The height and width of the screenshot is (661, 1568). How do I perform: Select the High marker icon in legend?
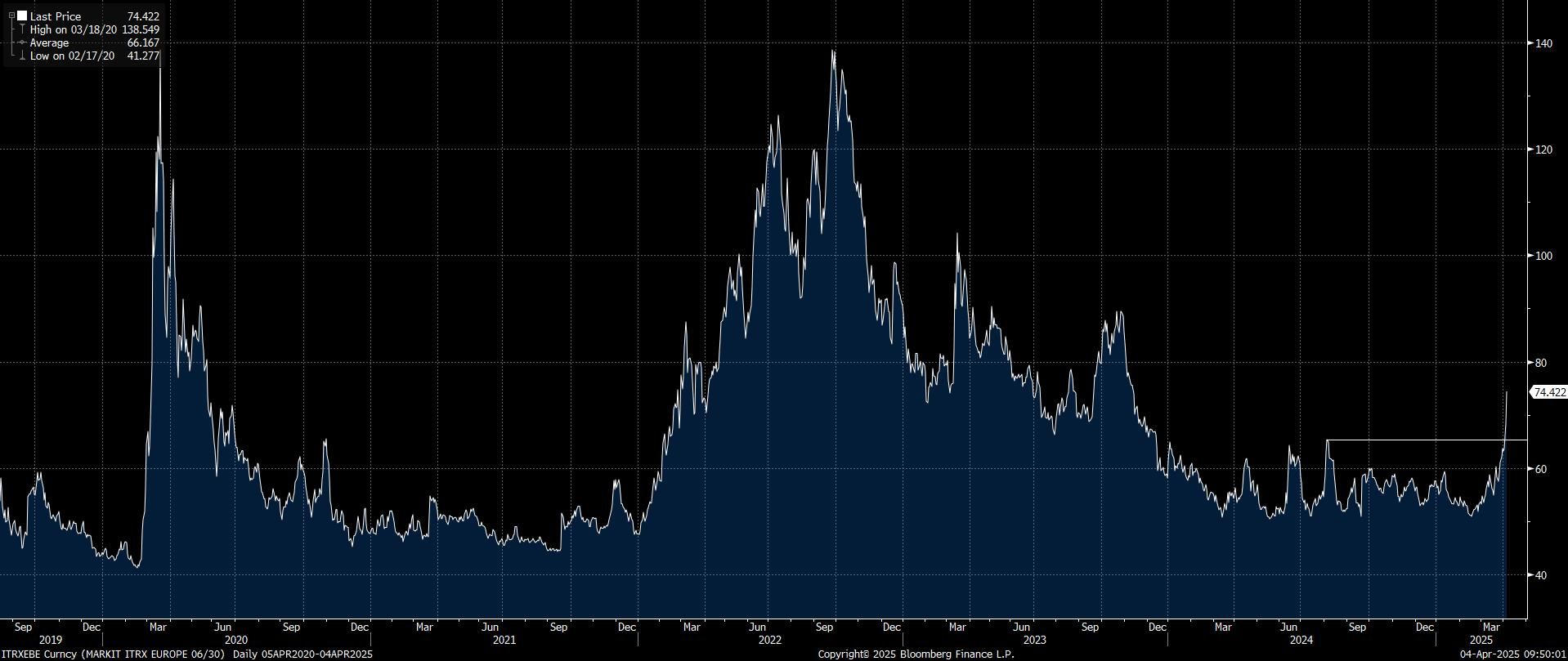click(x=22, y=29)
